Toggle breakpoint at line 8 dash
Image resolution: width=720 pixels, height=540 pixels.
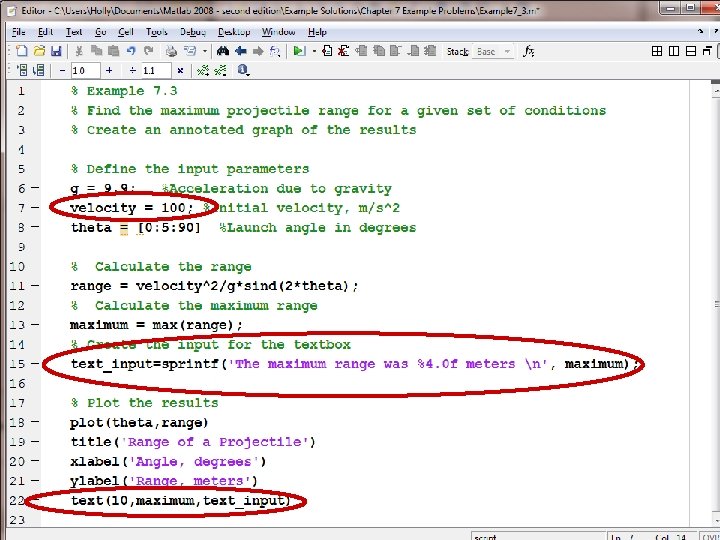[35, 227]
